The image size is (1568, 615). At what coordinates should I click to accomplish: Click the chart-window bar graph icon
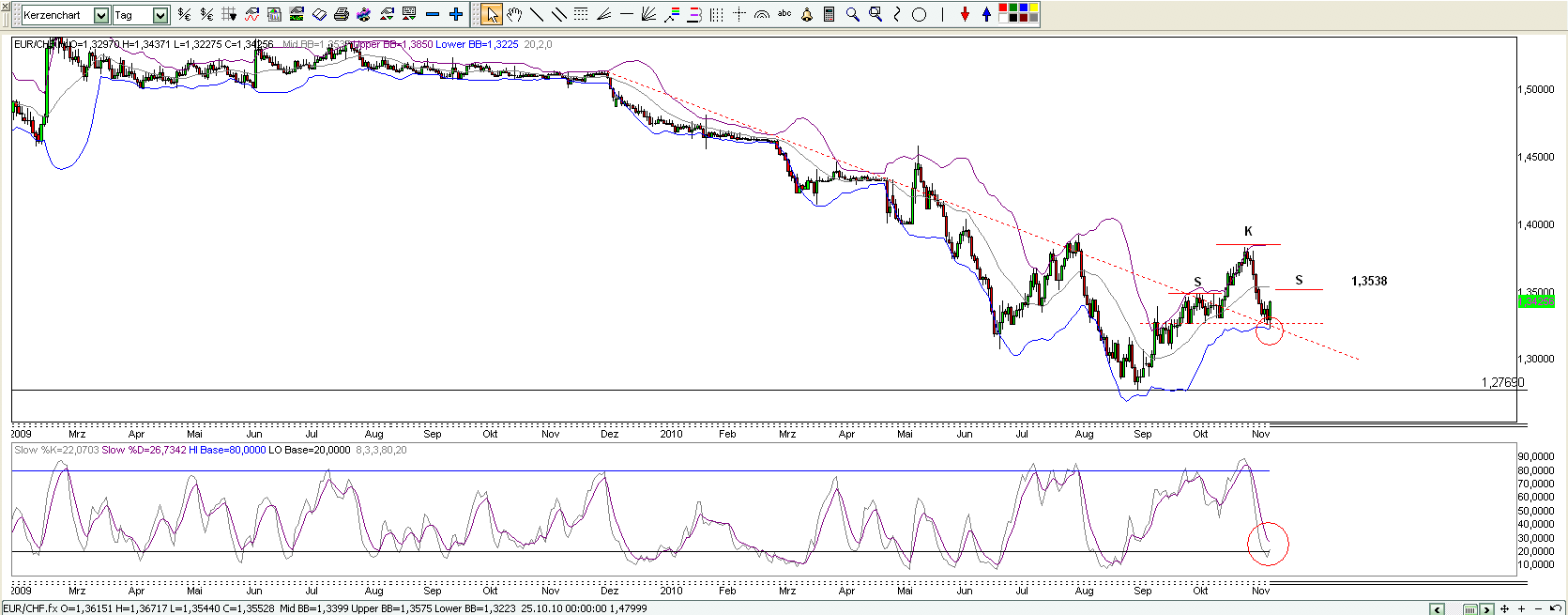coord(274,14)
